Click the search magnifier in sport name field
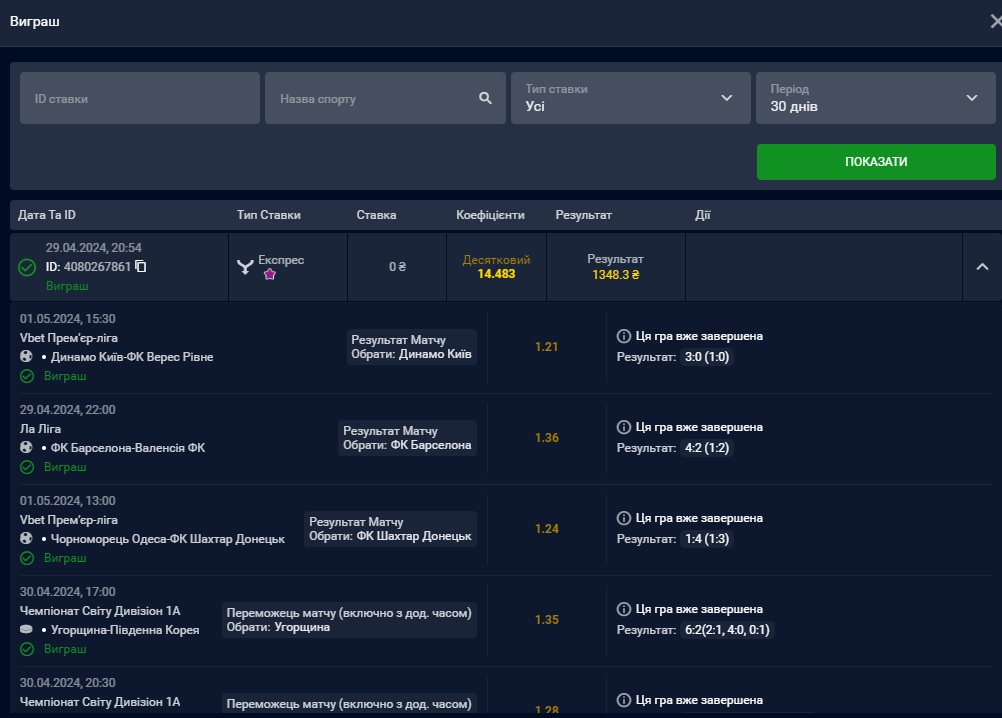The image size is (1002, 718). pyautogui.click(x=486, y=98)
